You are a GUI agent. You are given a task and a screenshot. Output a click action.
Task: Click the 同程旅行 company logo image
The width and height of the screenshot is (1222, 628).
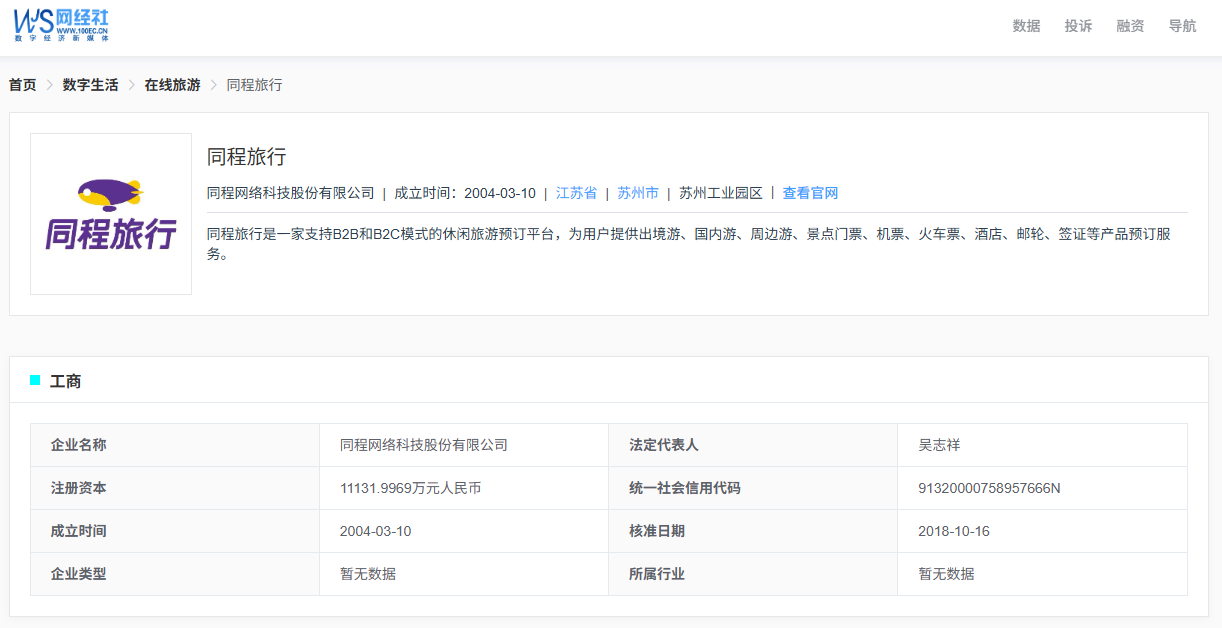[111, 214]
